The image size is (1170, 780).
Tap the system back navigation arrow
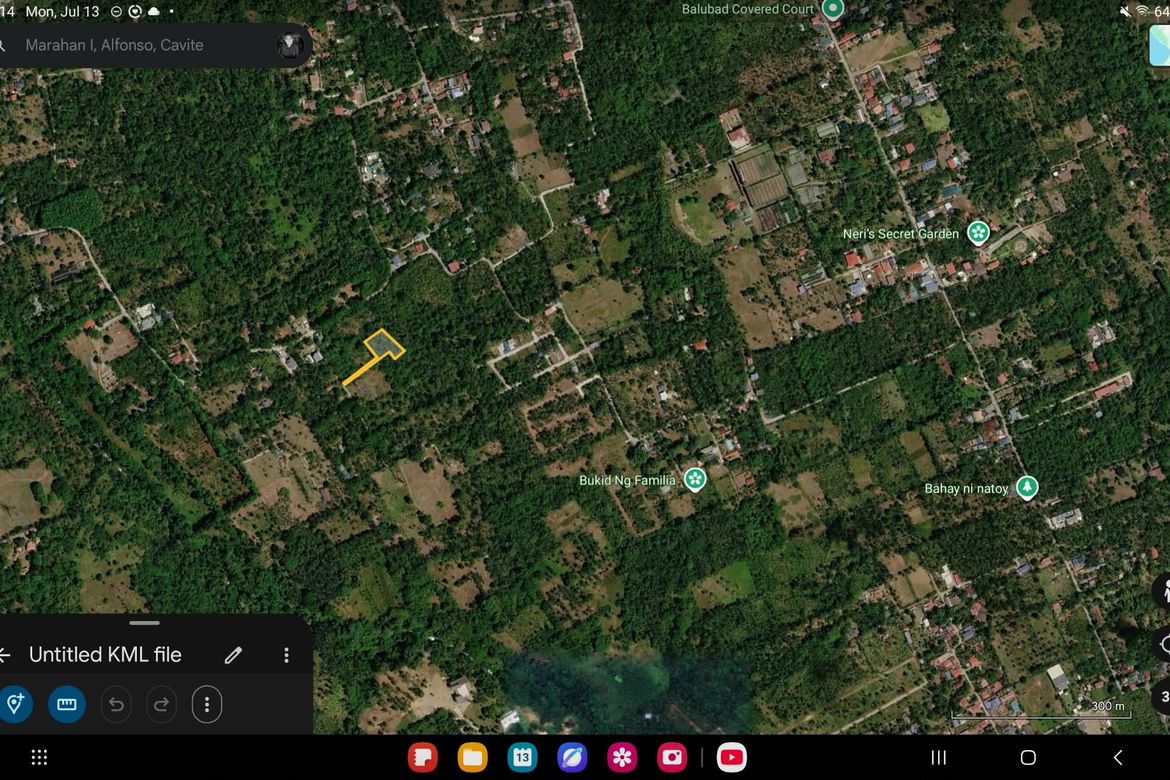pos(1118,758)
